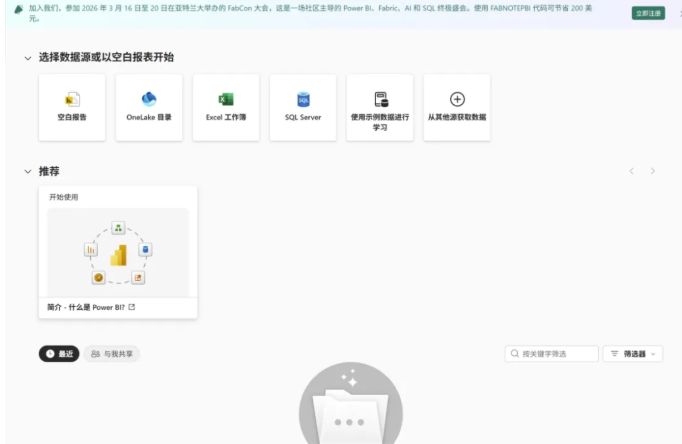The image size is (682, 444).
Task: Go to previous recommended items arrow
Action: pyautogui.click(x=632, y=171)
